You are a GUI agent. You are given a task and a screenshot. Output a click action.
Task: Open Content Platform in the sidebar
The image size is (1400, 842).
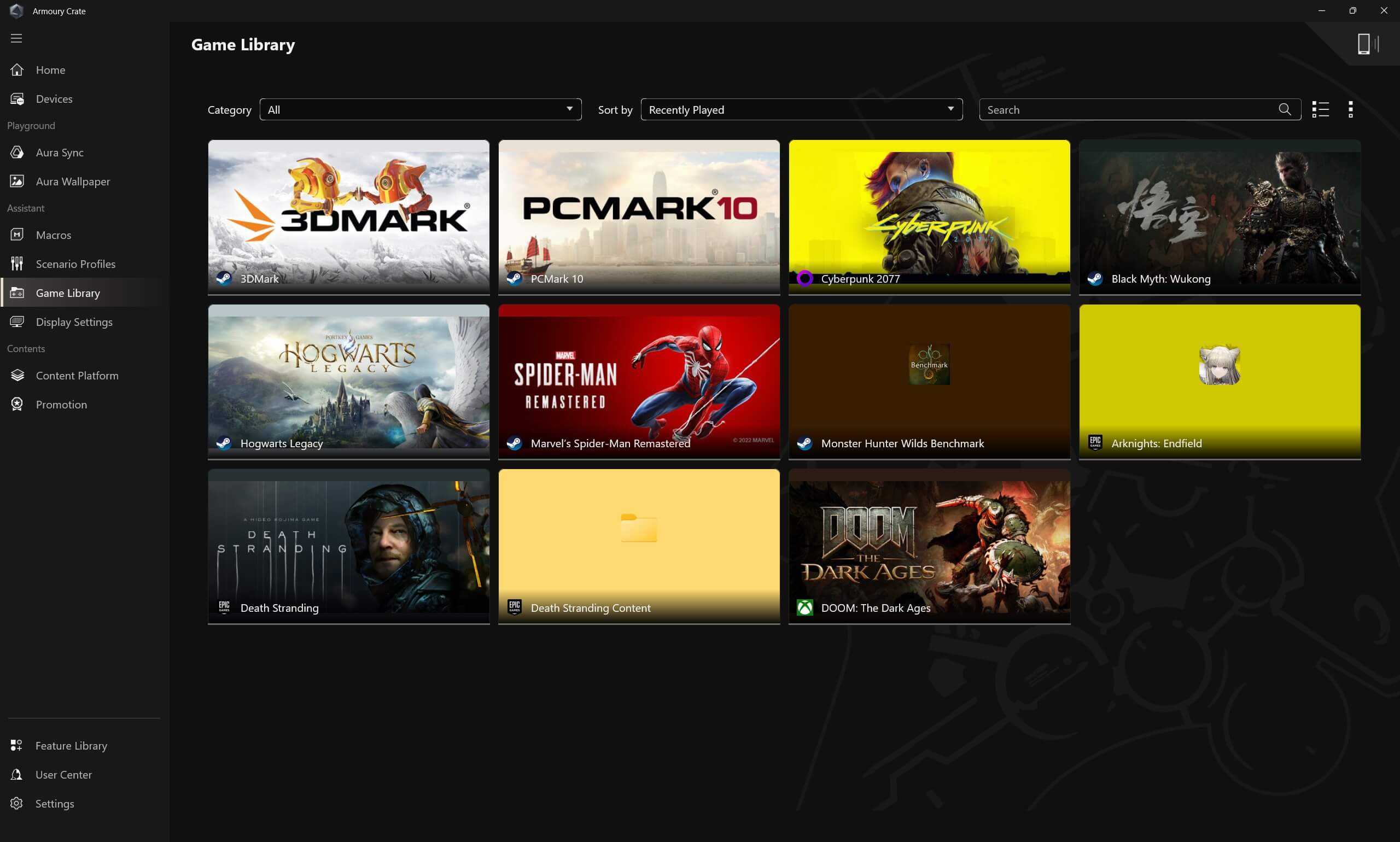77,375
